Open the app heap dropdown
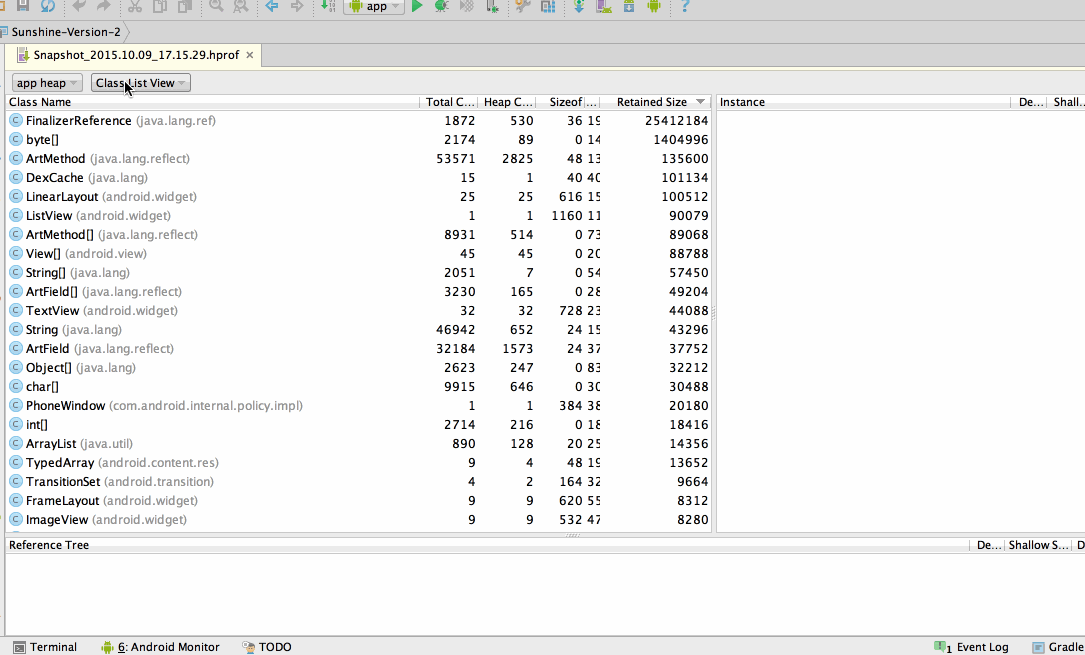This screenshot has height=655, width=1085. tap(47, 83)
